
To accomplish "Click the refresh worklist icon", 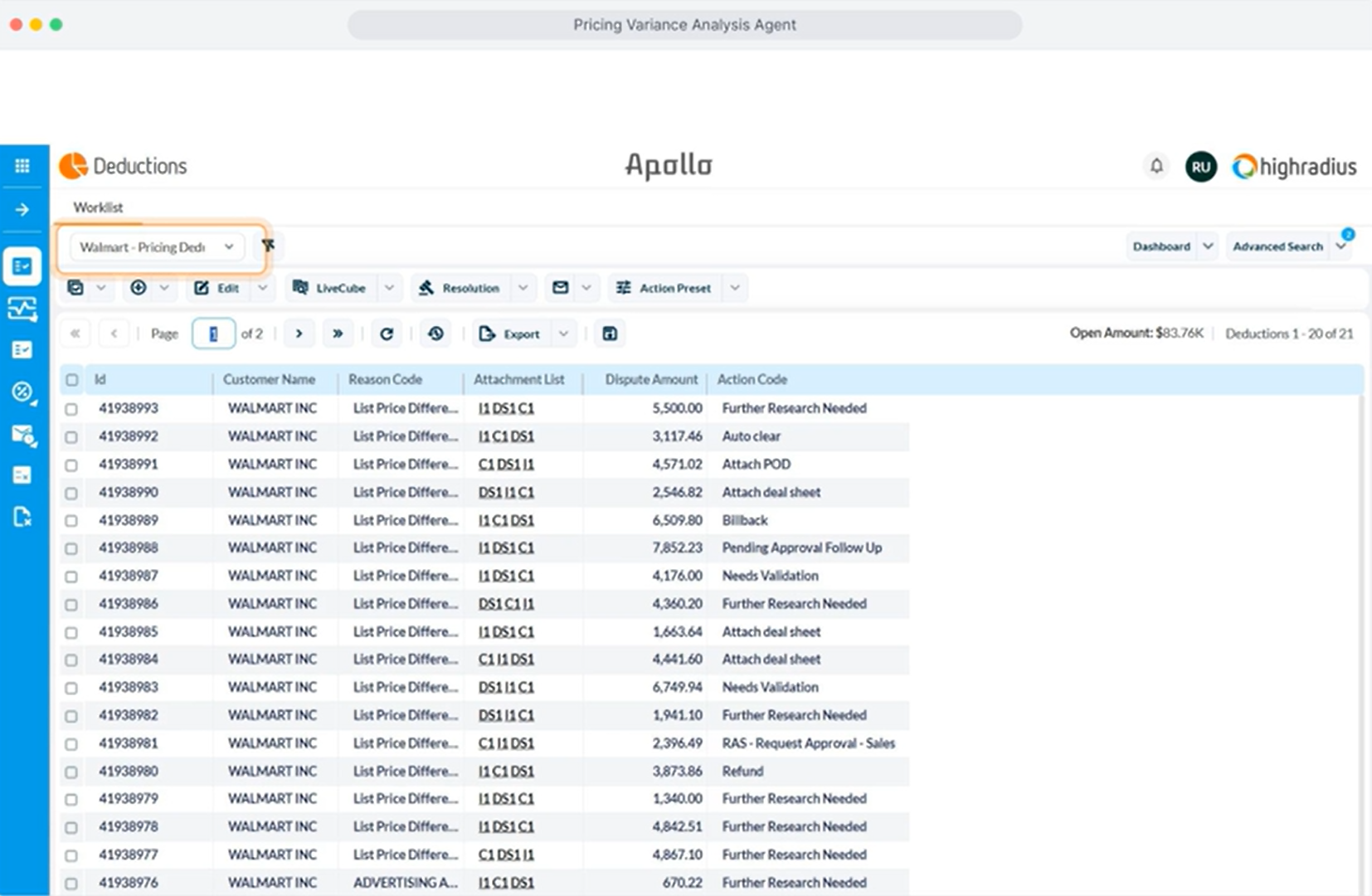I will [387, 334].
